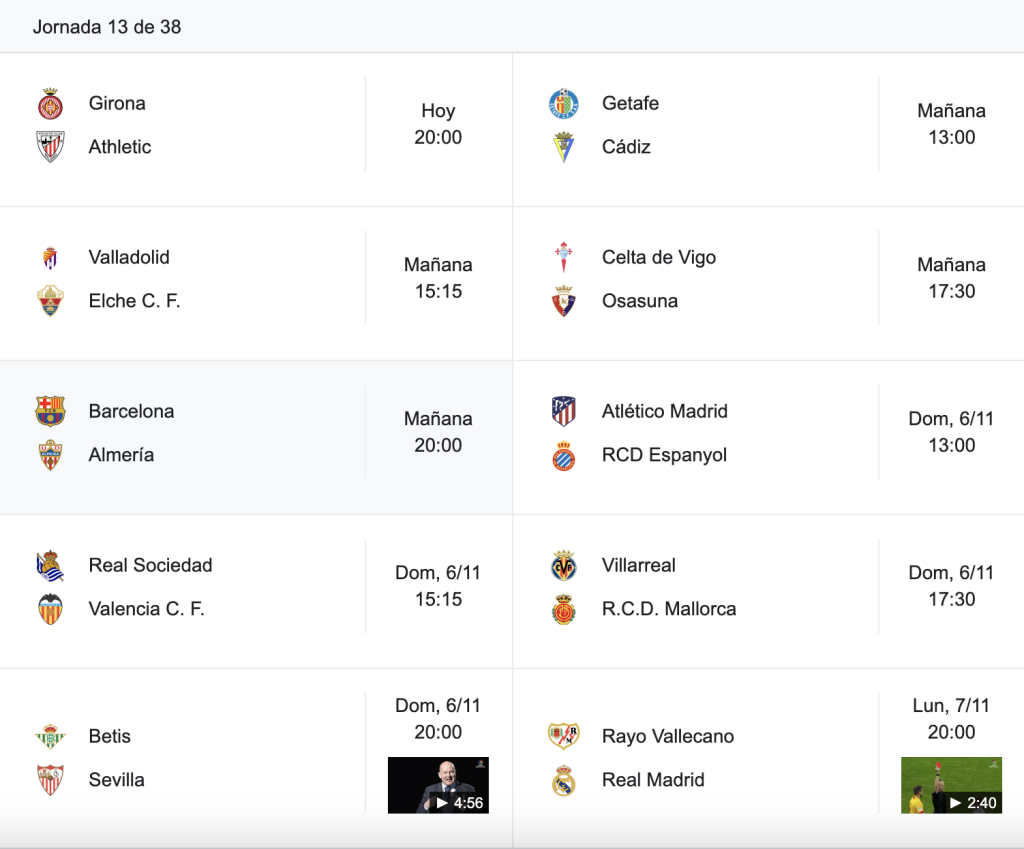1024x849 pixels.
Task: Select the Osasuna team name
Action: 640,301
